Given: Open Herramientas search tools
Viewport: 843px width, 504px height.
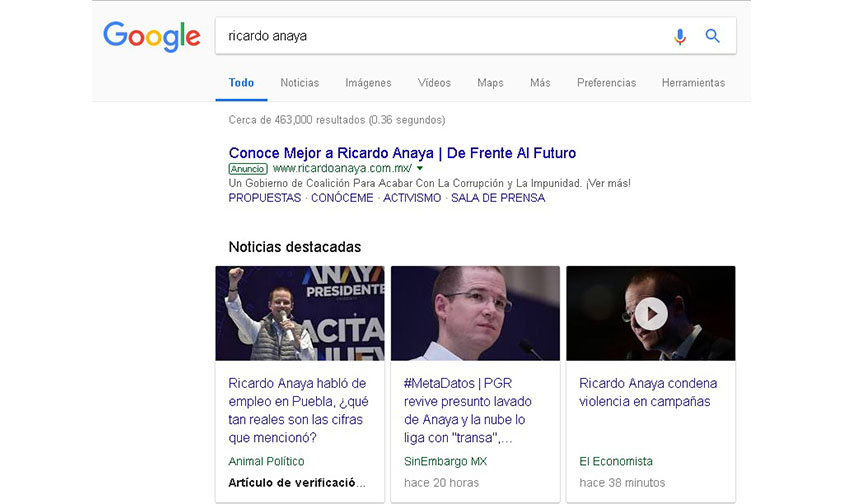Looking at the screenshot, I should [694, 83].
